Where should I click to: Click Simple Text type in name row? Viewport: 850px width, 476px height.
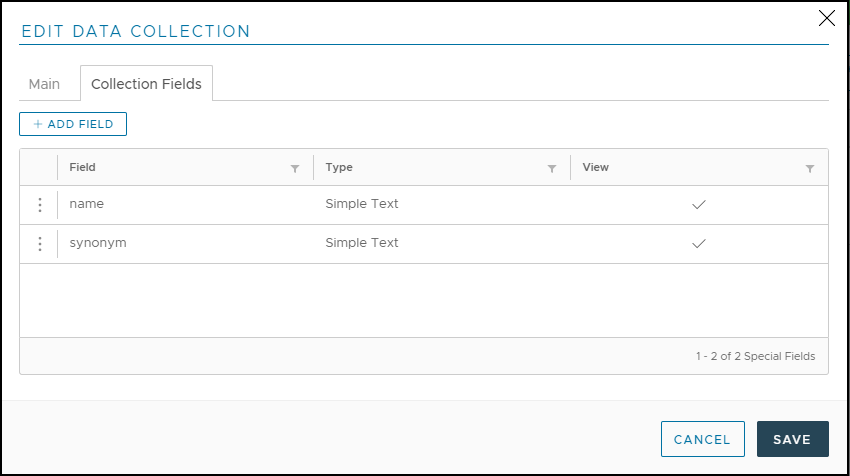pos(362,204)
